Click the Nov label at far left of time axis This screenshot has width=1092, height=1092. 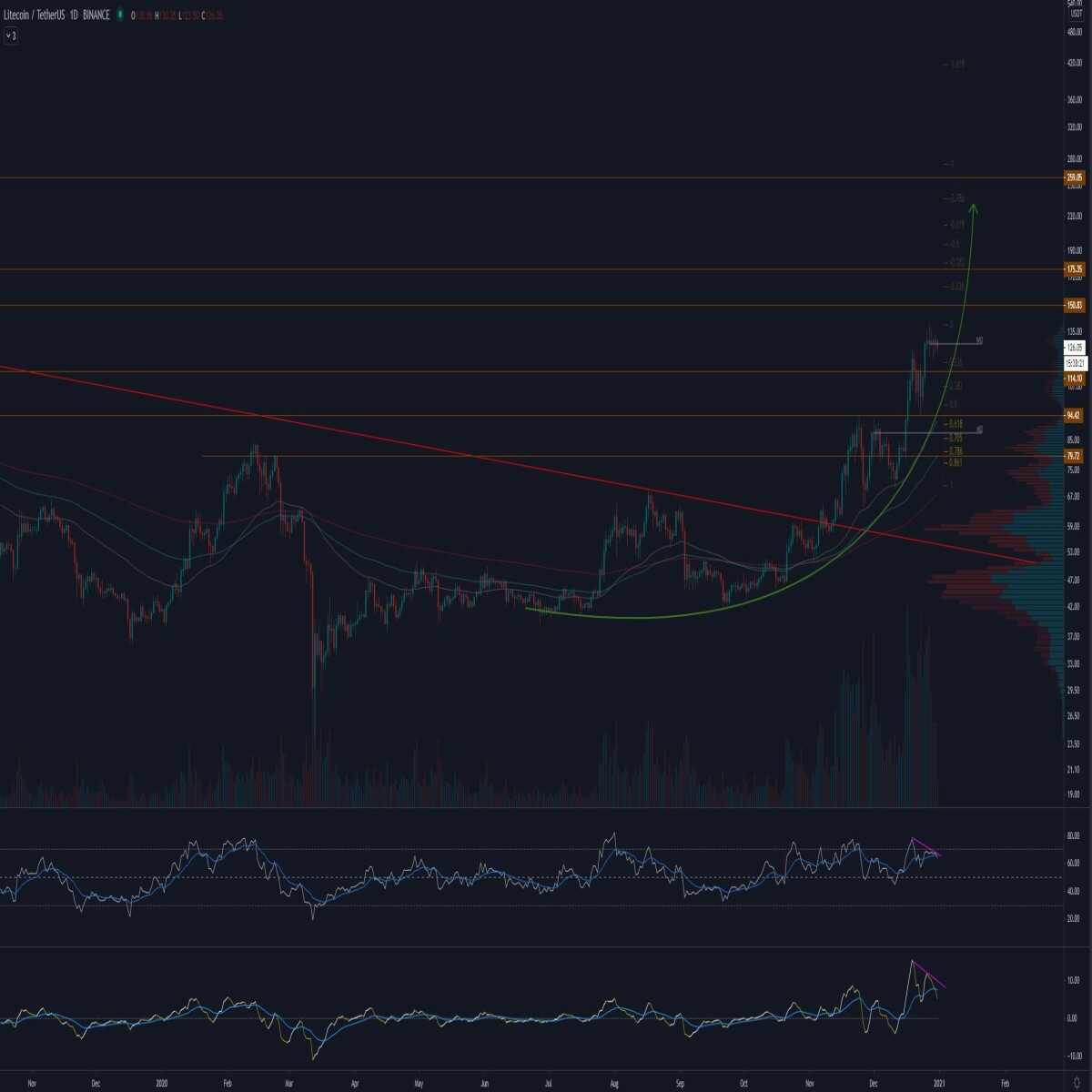tap(32, 1084)
